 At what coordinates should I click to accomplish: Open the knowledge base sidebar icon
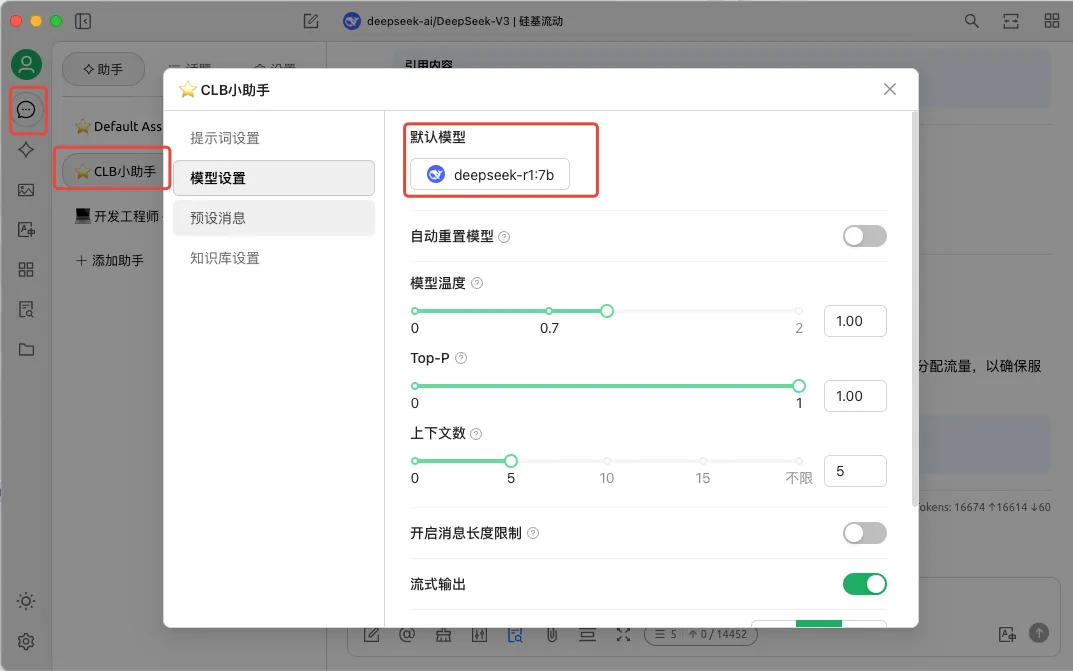[26, 310]
